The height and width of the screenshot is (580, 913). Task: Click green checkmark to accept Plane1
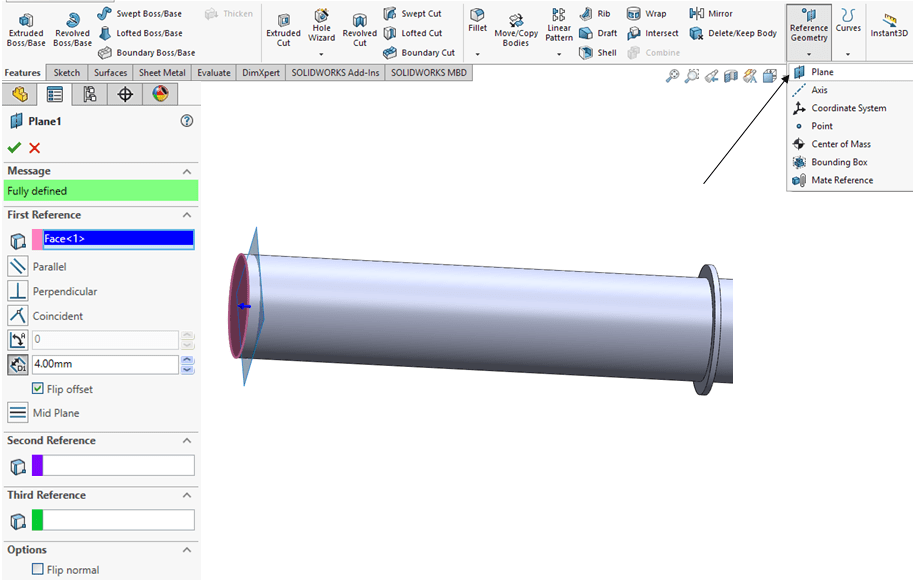[x=14, y=148]
